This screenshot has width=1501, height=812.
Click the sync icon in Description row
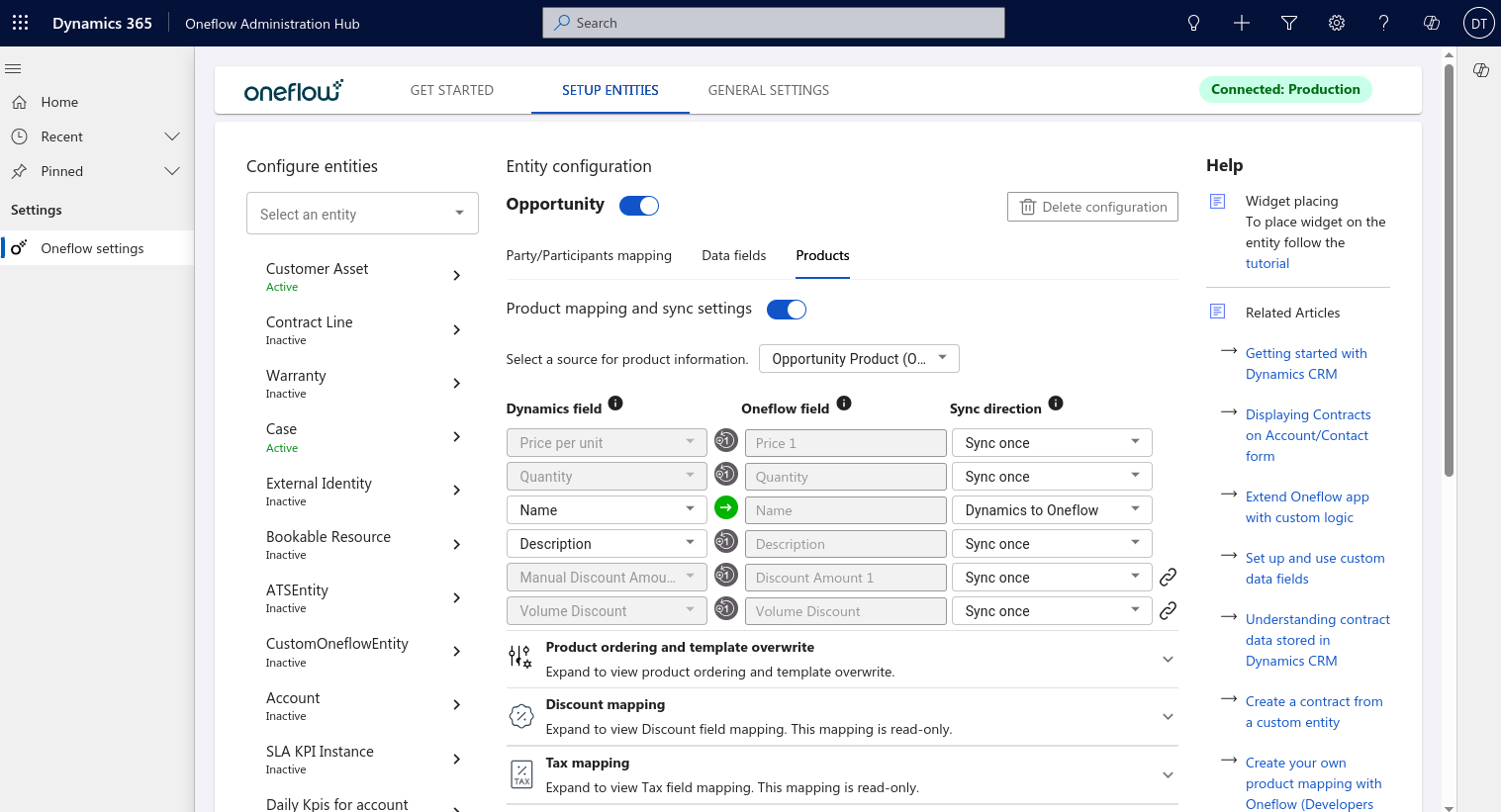pos(726,541)
